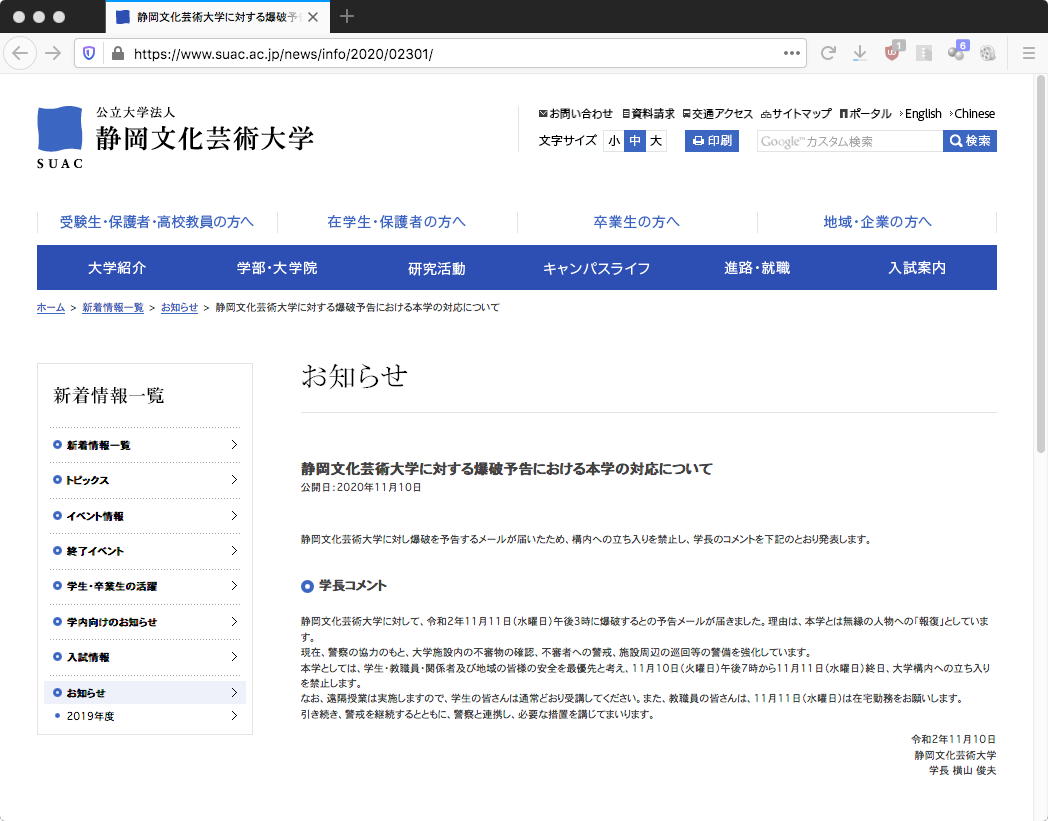Viewport: 1048px width, 821px height.
Task: Click the tracking protection shield in address bar
Action: tap(90, 54)
